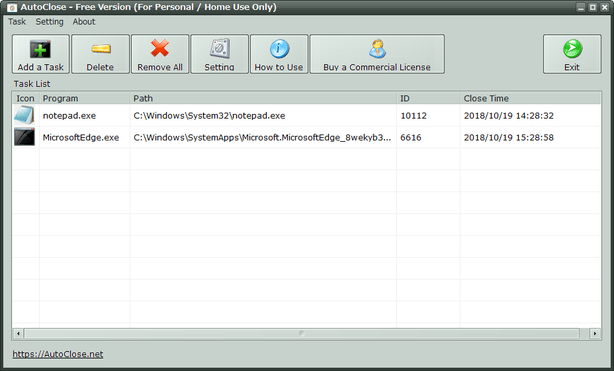The width and height of the screenshot is (614, 371).
Task: Click the horizontal scrollbar left arrow
Action: [18, 334]
